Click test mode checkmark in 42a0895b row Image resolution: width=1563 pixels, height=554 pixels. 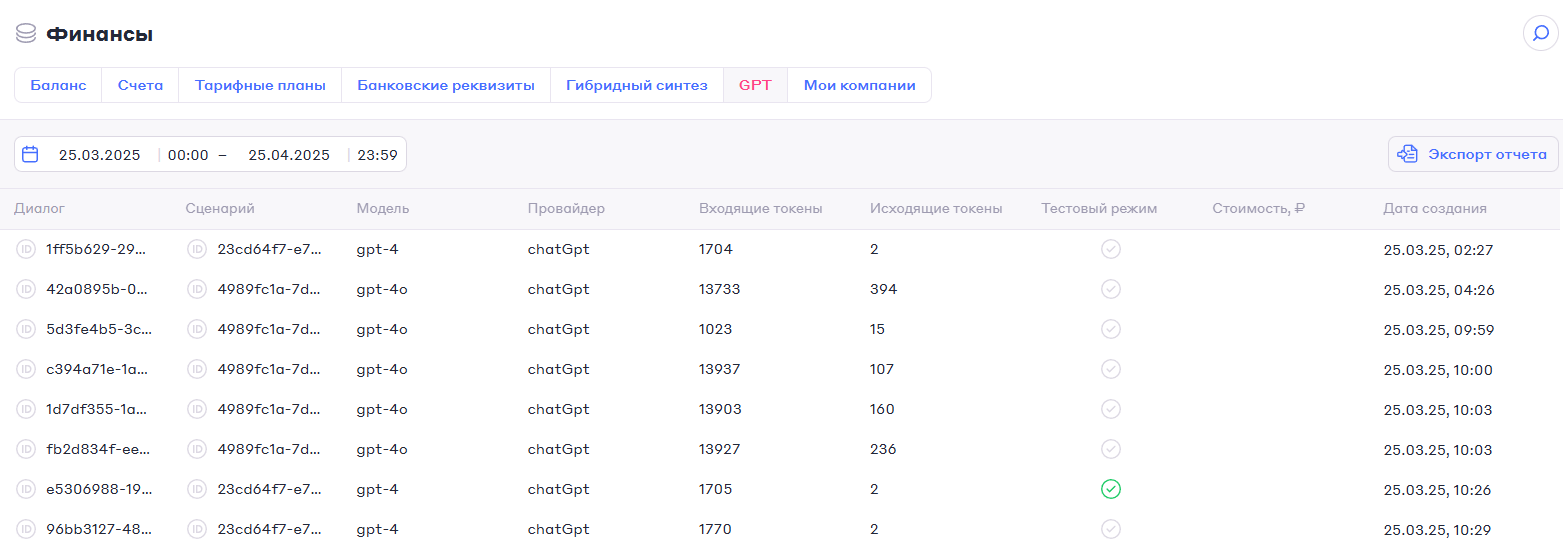1110,289
